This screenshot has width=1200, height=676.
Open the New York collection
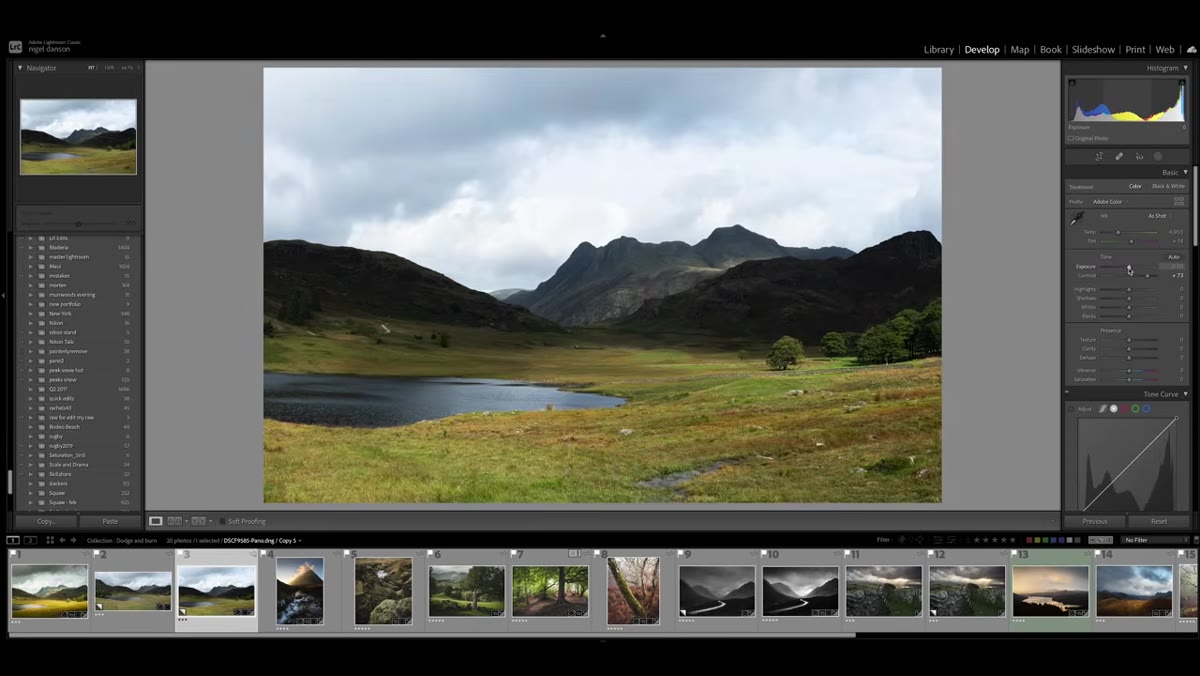60,313
